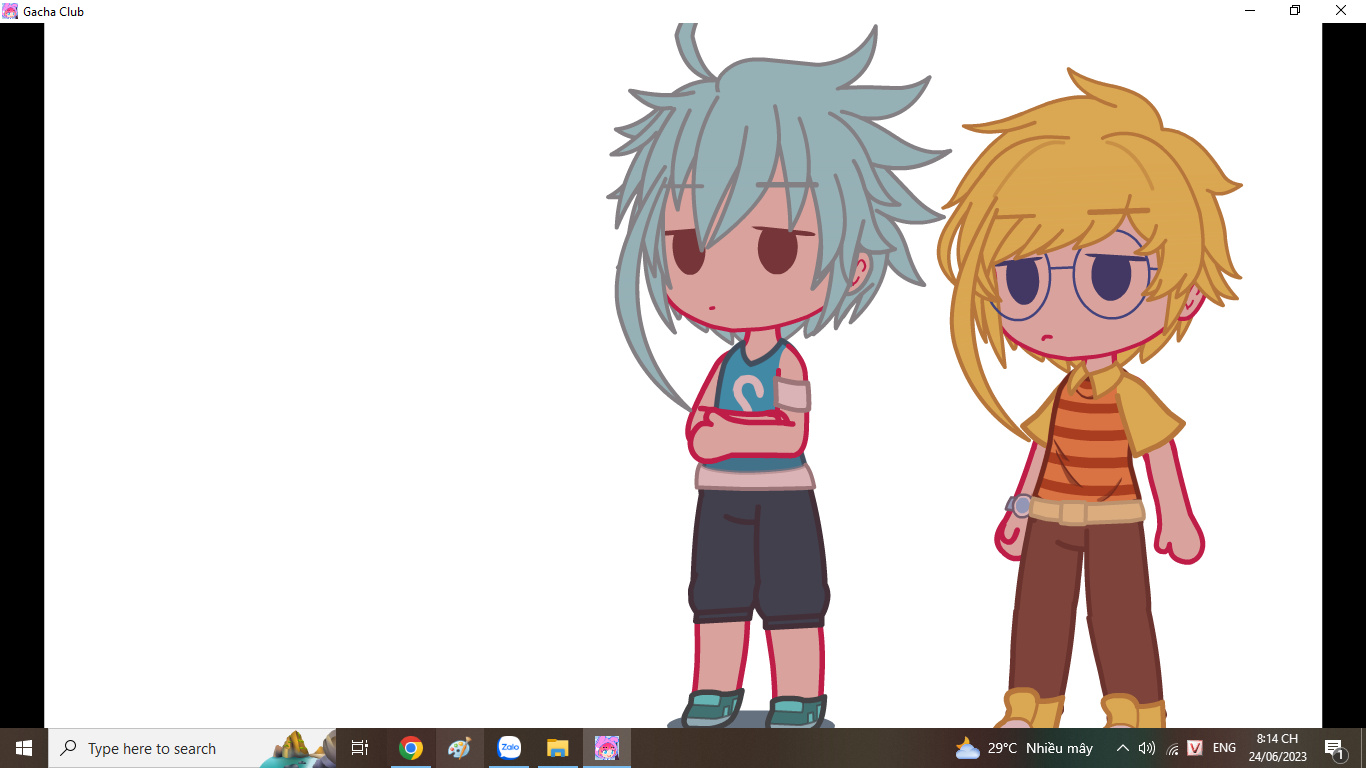
Task: Click the search highlight image in search box
Action: click(297, 748)
